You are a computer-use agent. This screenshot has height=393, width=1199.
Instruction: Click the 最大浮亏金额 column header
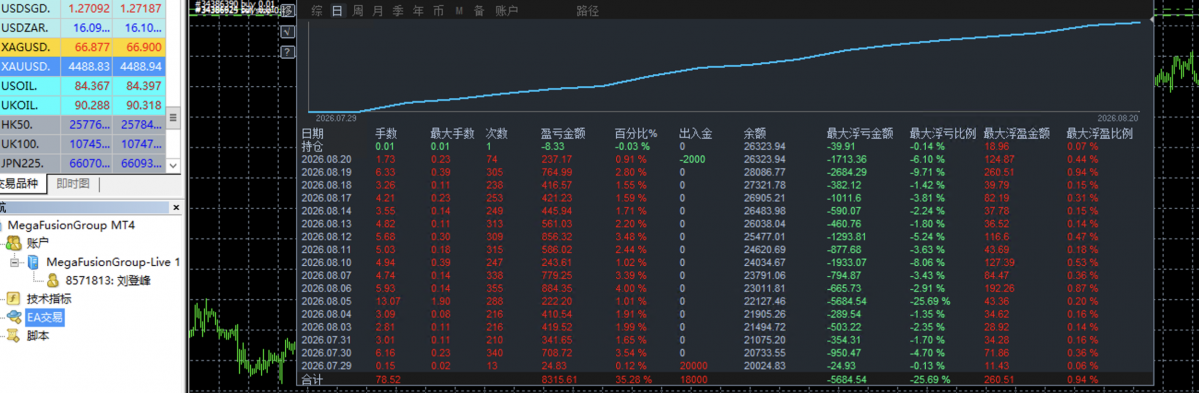click(859, 133)
